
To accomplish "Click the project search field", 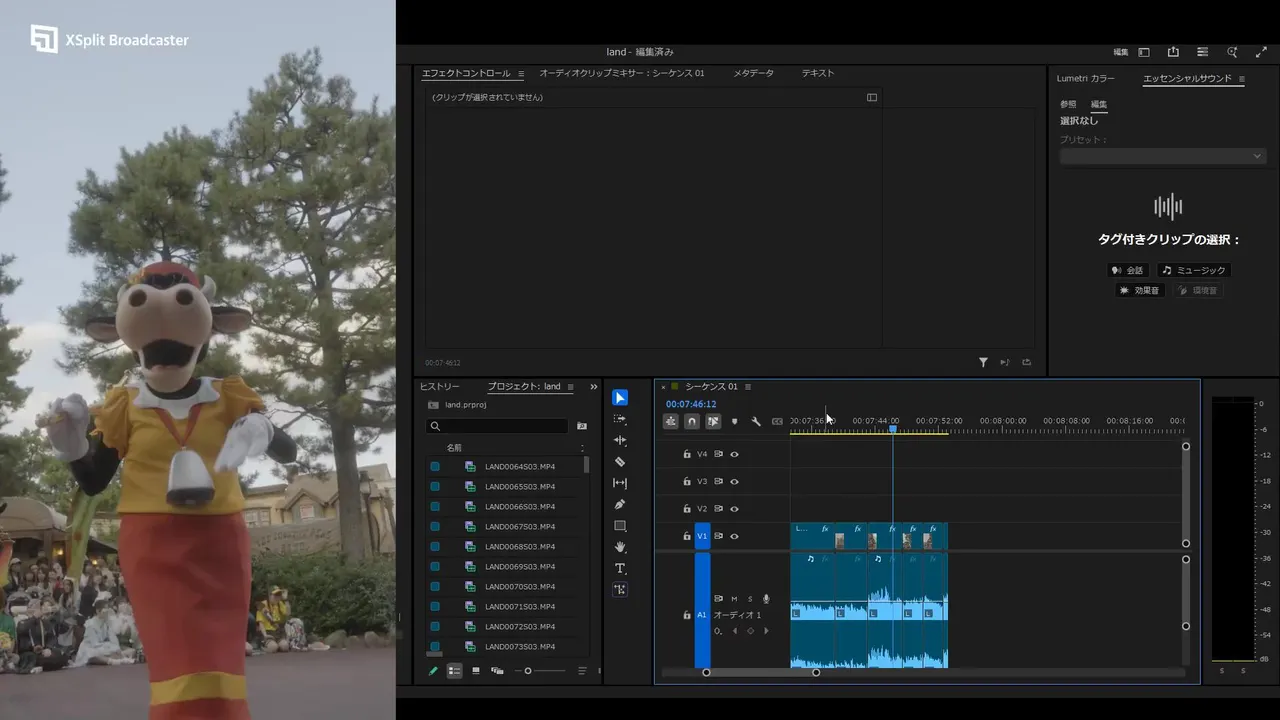I will click(498, 426).
